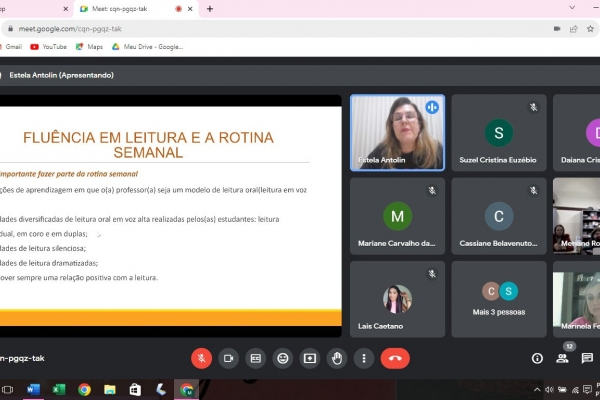
Task: Select Estela Antolin's video tile
Action: (398, 132)
